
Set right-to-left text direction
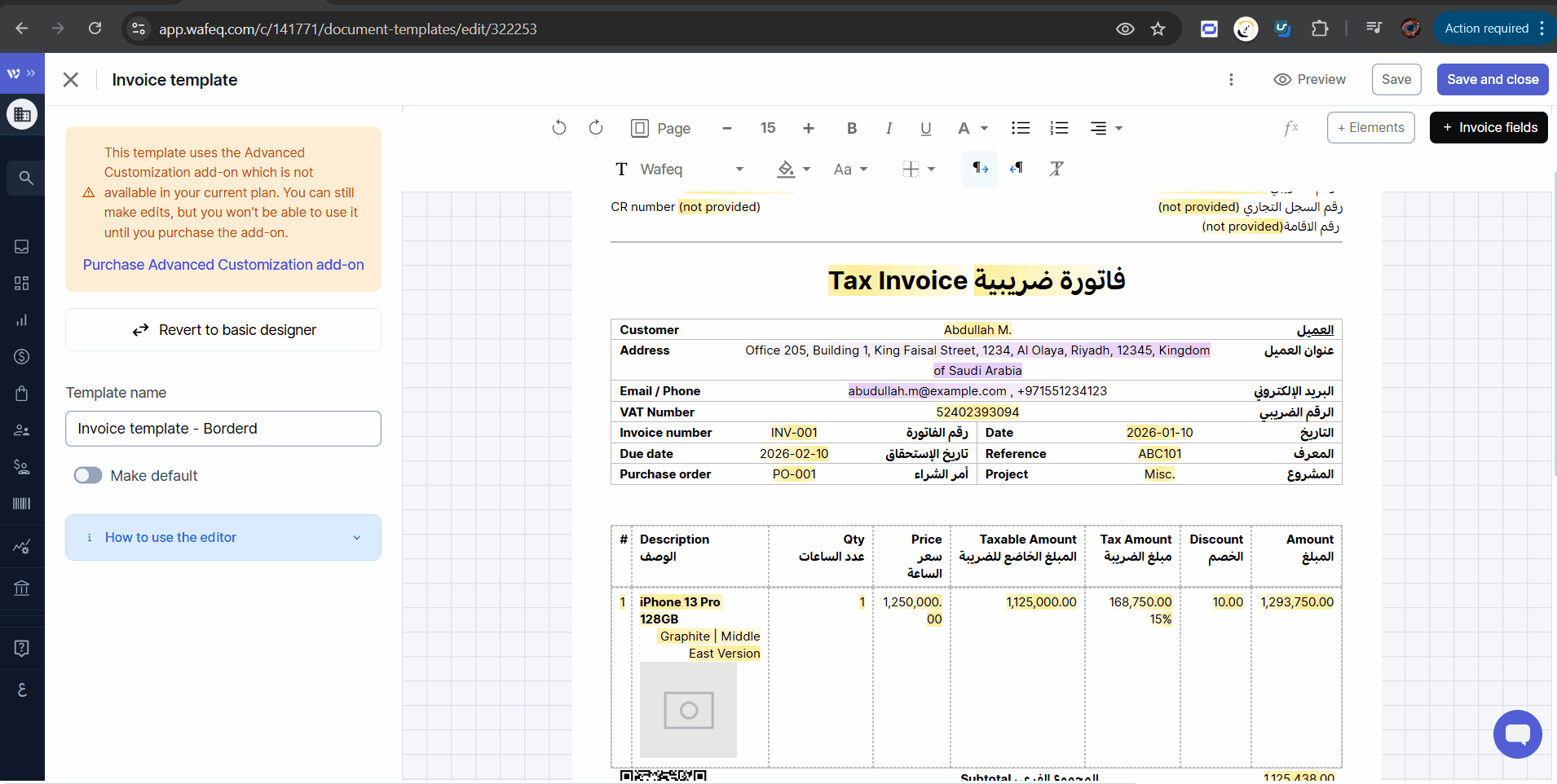click(1017, 169)
